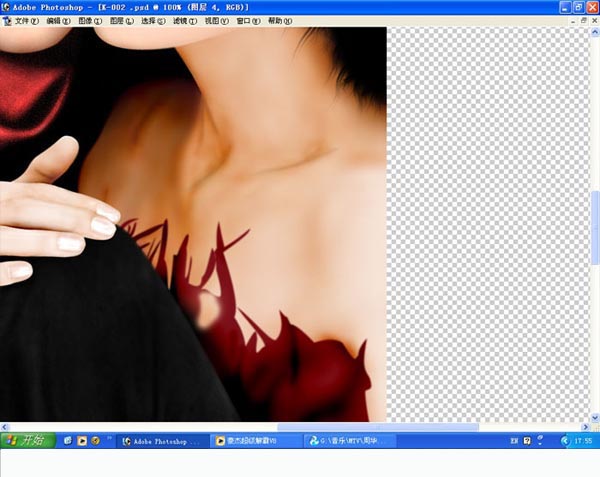Viewport: 600px width, 477px height.
Task: Click the EN language indicator
Action: click(x=514, y=441)
